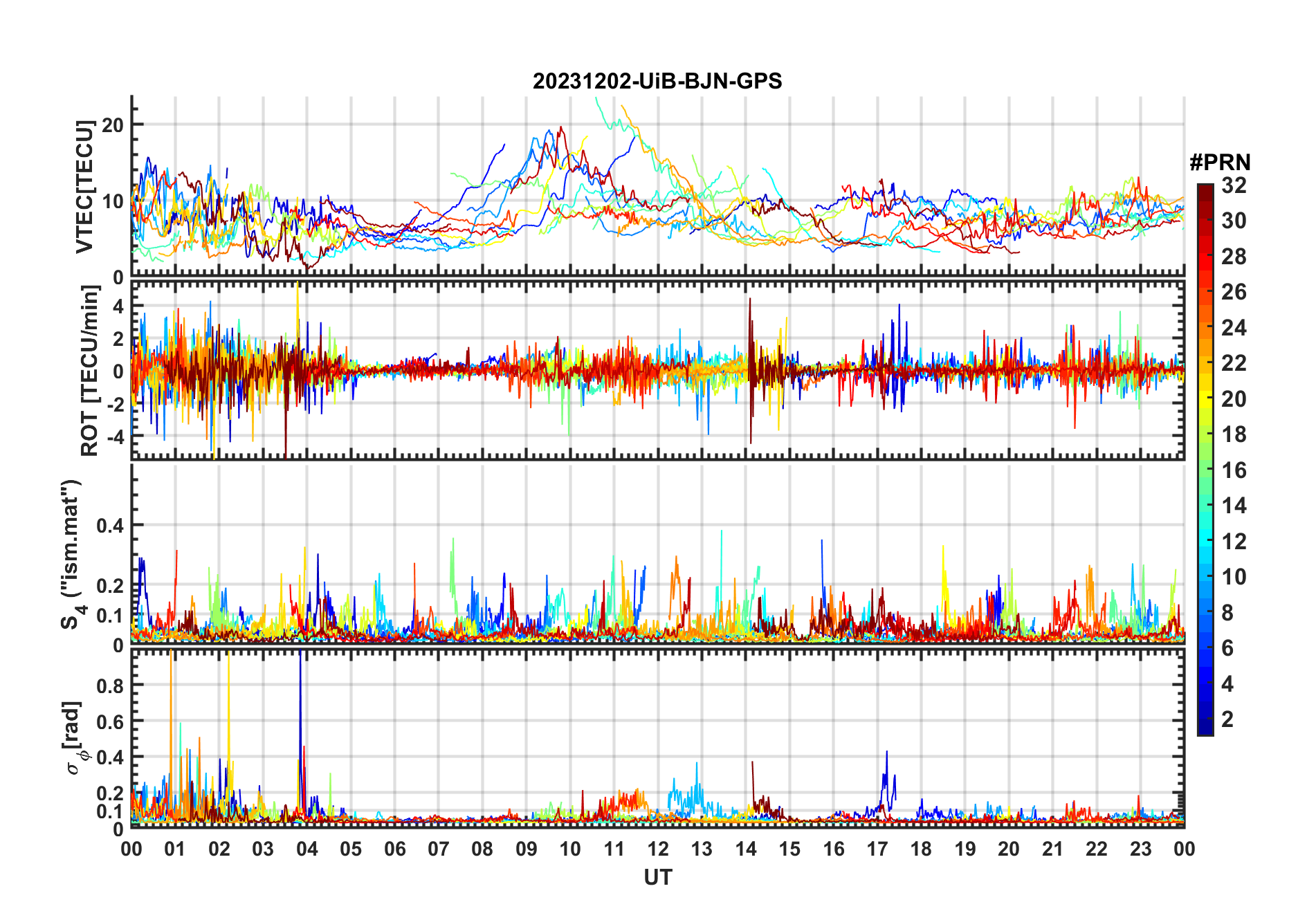Select dark red PRN 32 on the colorbar
This screenshot has width=1316, height=920.
tap(1205, 188)
